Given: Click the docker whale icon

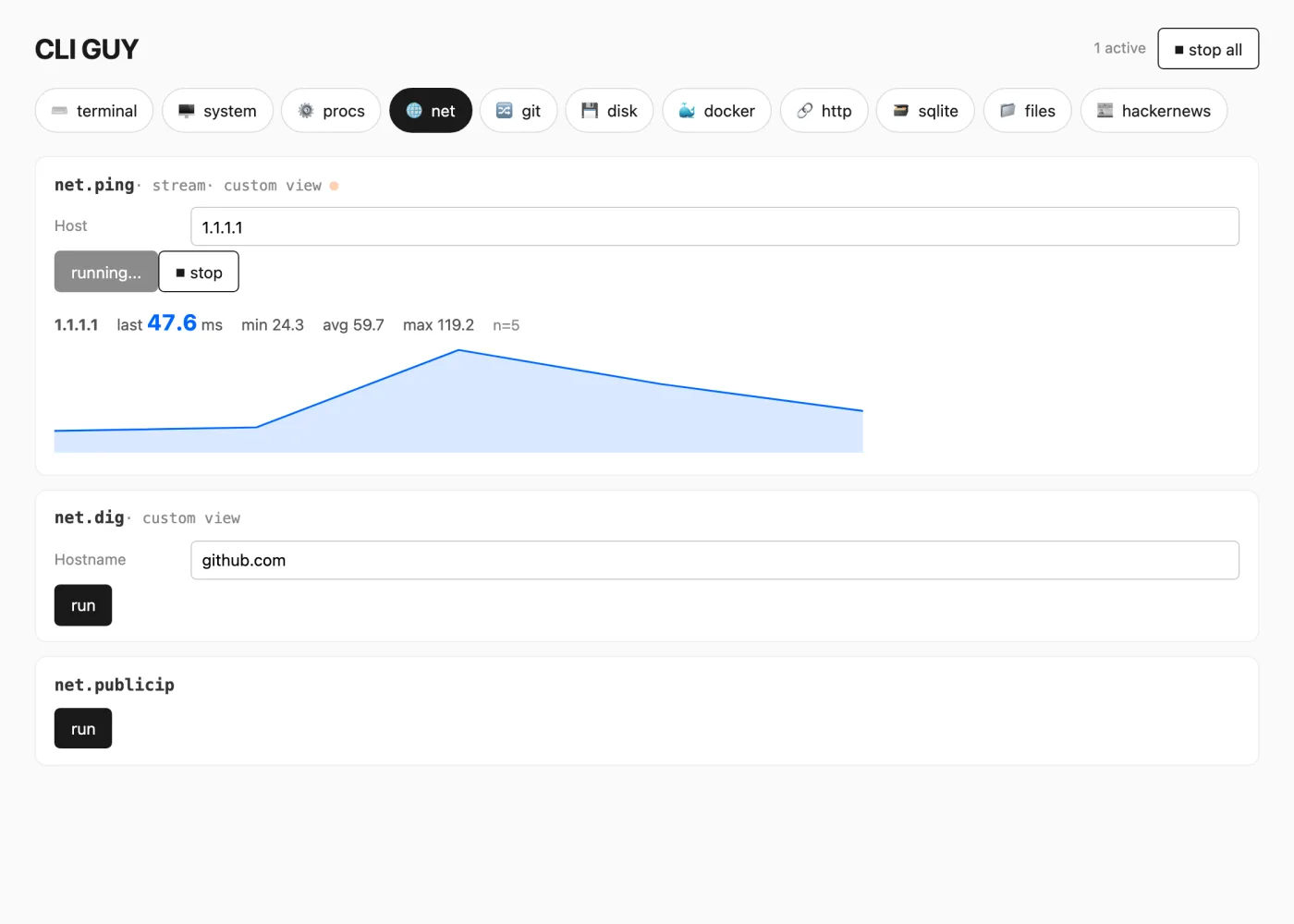Looking at the screenshot, I should [687, 111].
